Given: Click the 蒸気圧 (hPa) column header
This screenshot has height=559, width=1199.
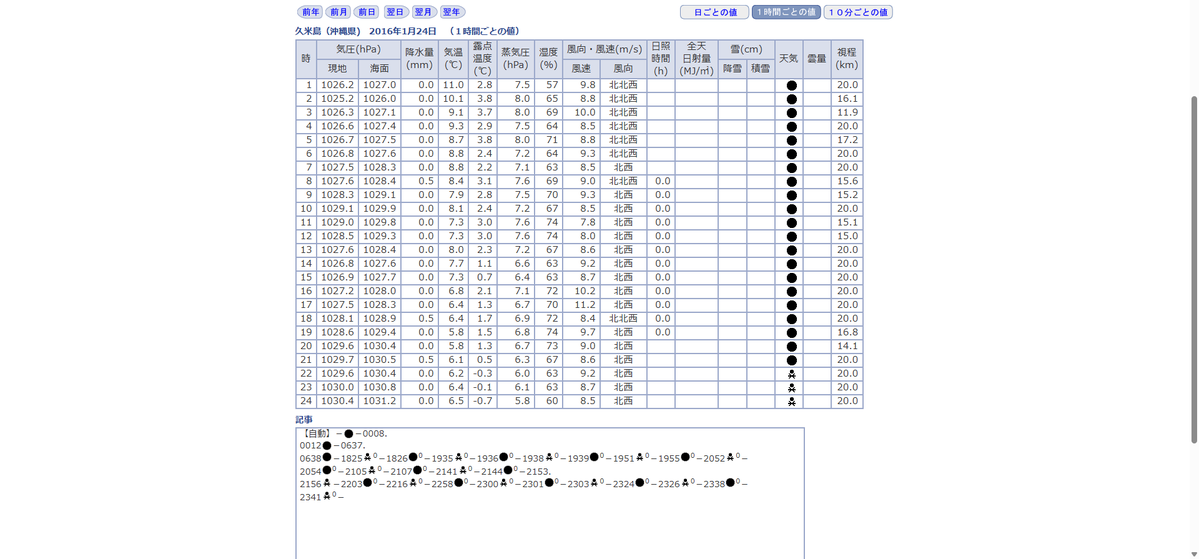Looking at the screenshot, I should point(515,59).
